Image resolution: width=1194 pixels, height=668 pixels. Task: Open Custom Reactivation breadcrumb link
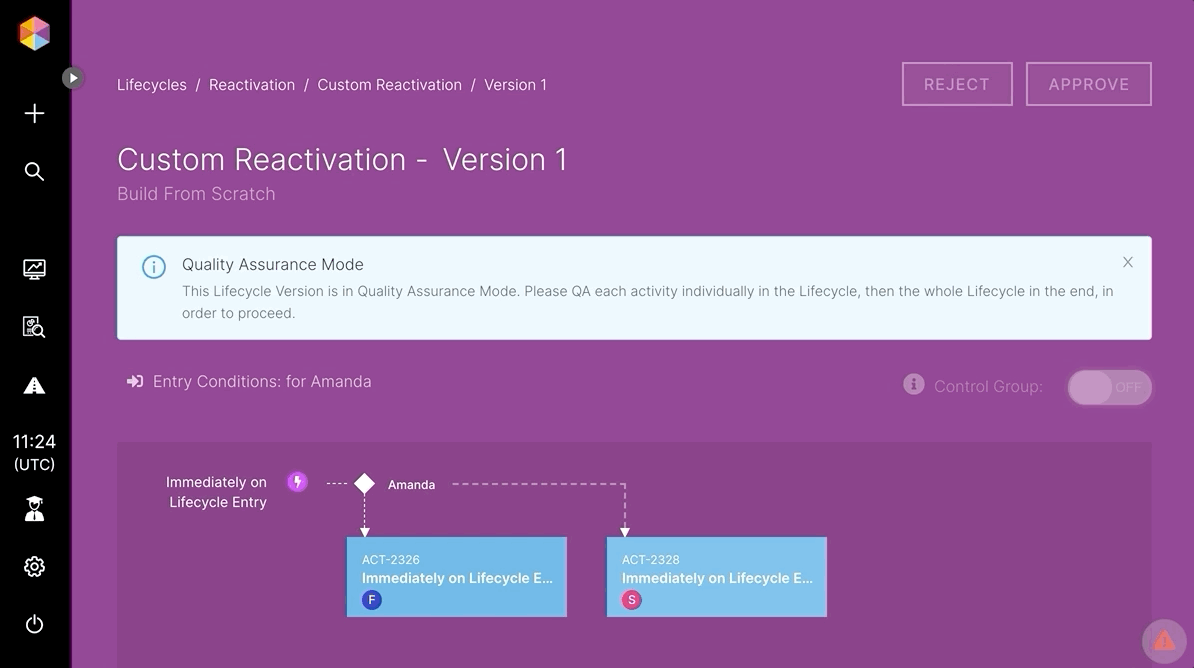[389, 85]
